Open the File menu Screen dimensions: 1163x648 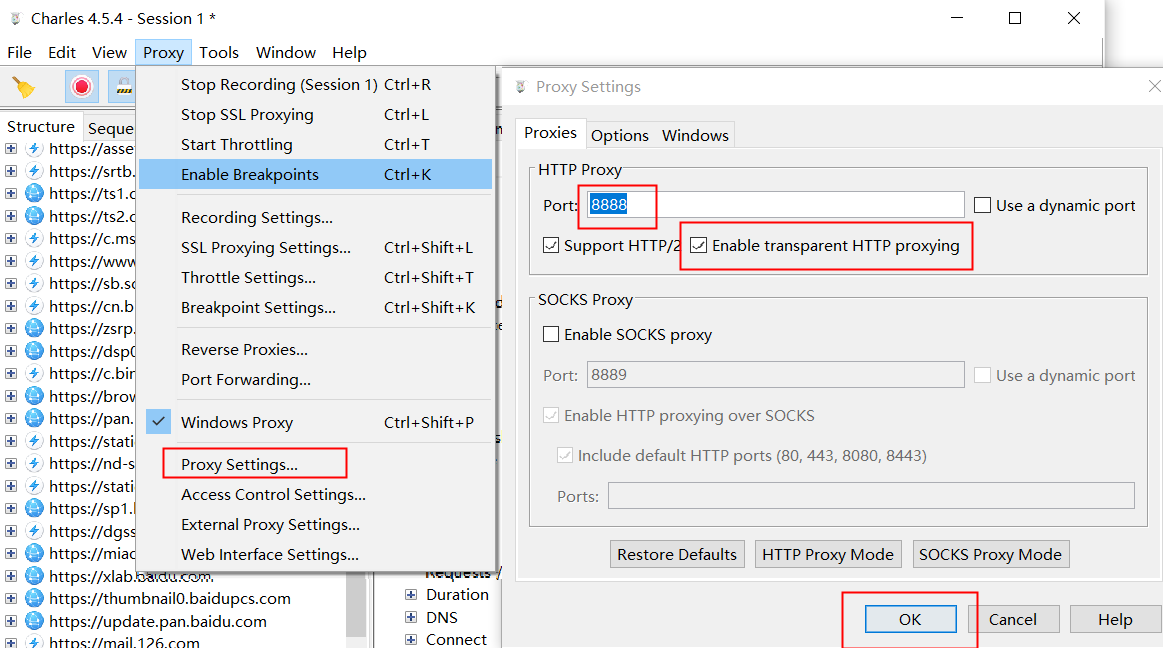[19, 53]
